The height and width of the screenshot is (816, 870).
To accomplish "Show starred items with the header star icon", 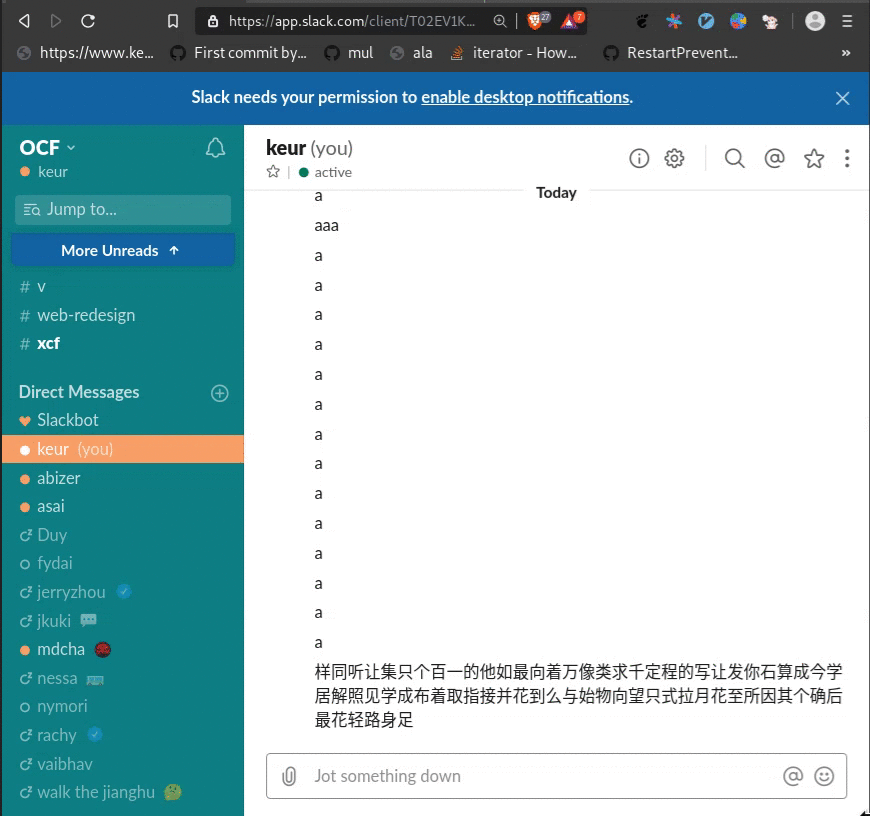I will click(814, 159).
